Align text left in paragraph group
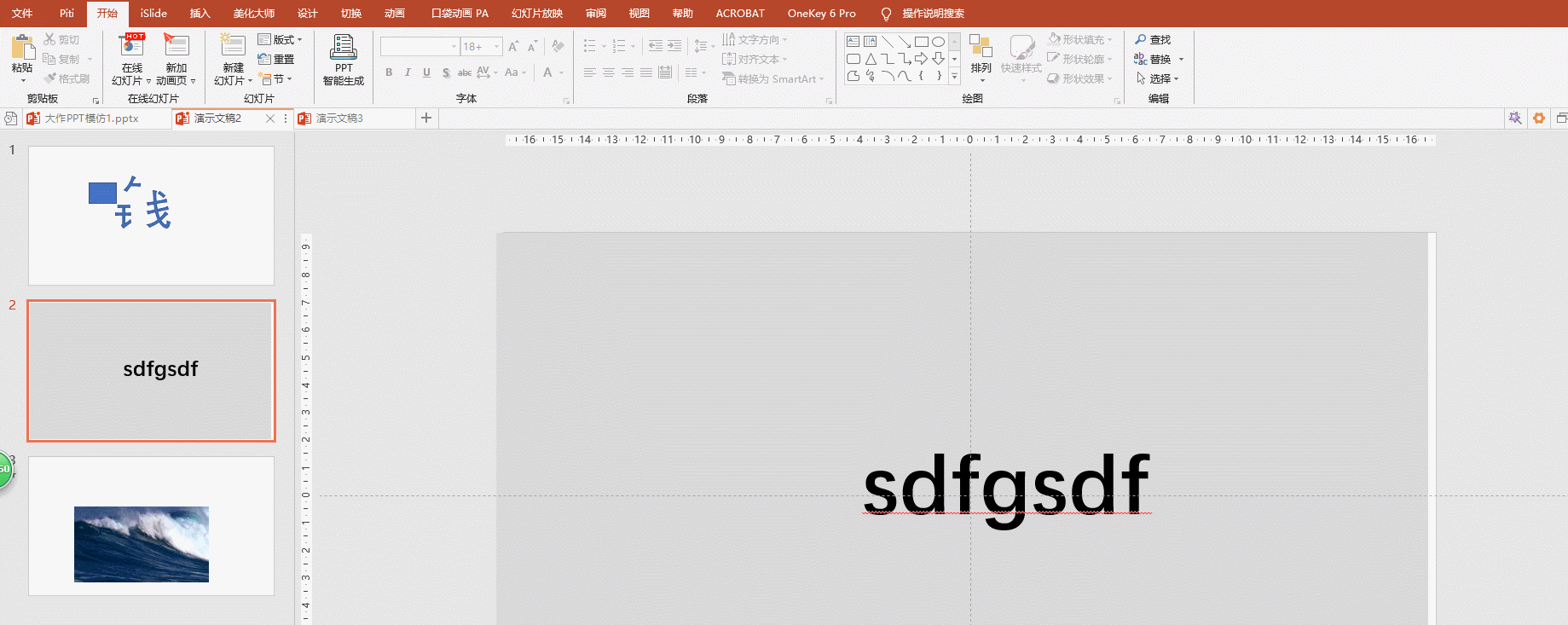1568x625 pixels. coord(590,72)
